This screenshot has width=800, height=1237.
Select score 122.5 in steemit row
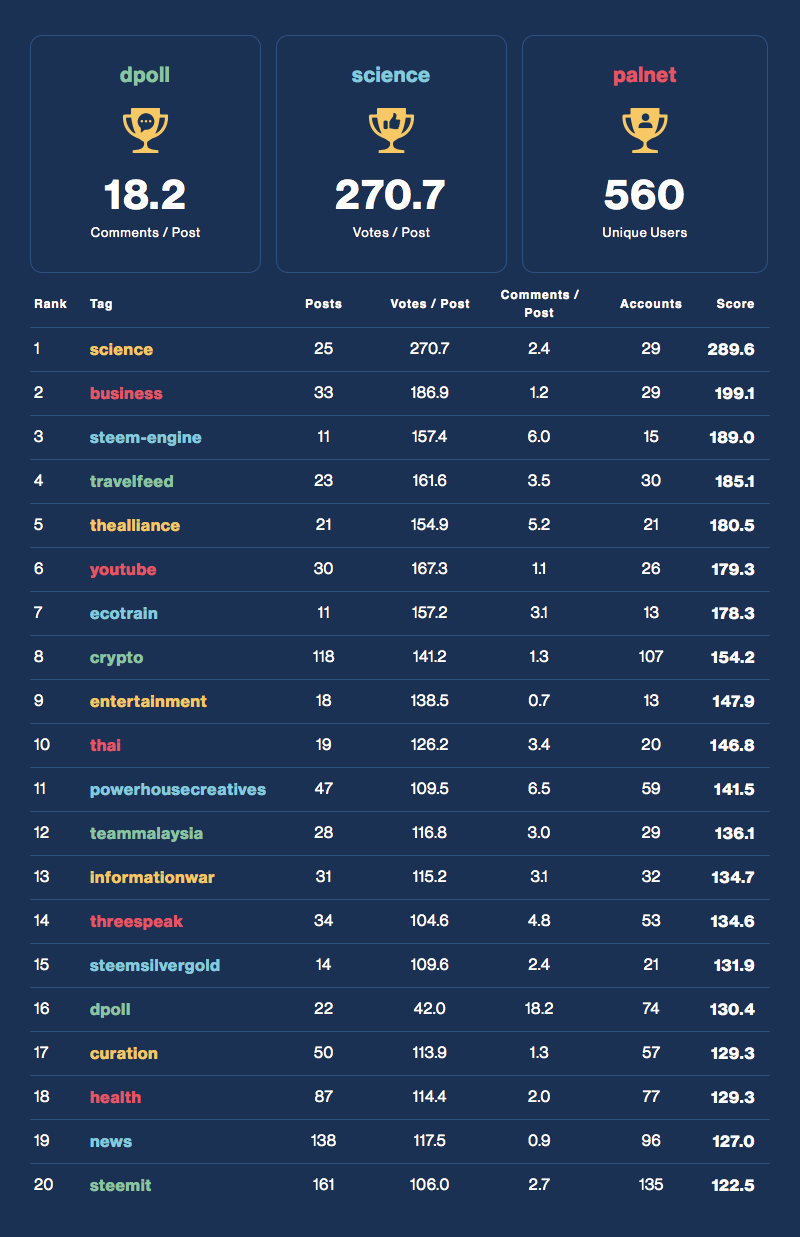coord(732,1185)
